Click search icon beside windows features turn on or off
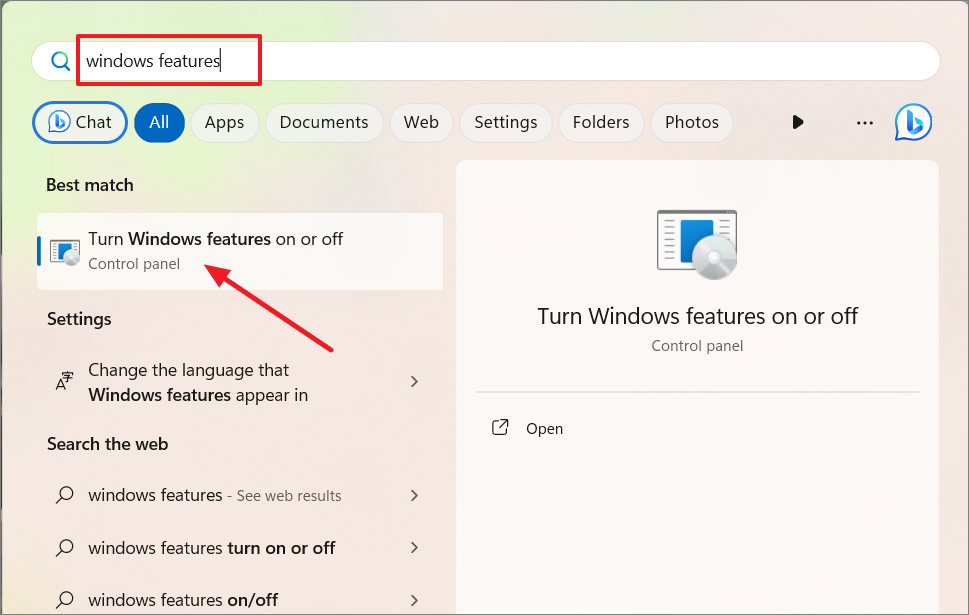 [x=65, y=548]
